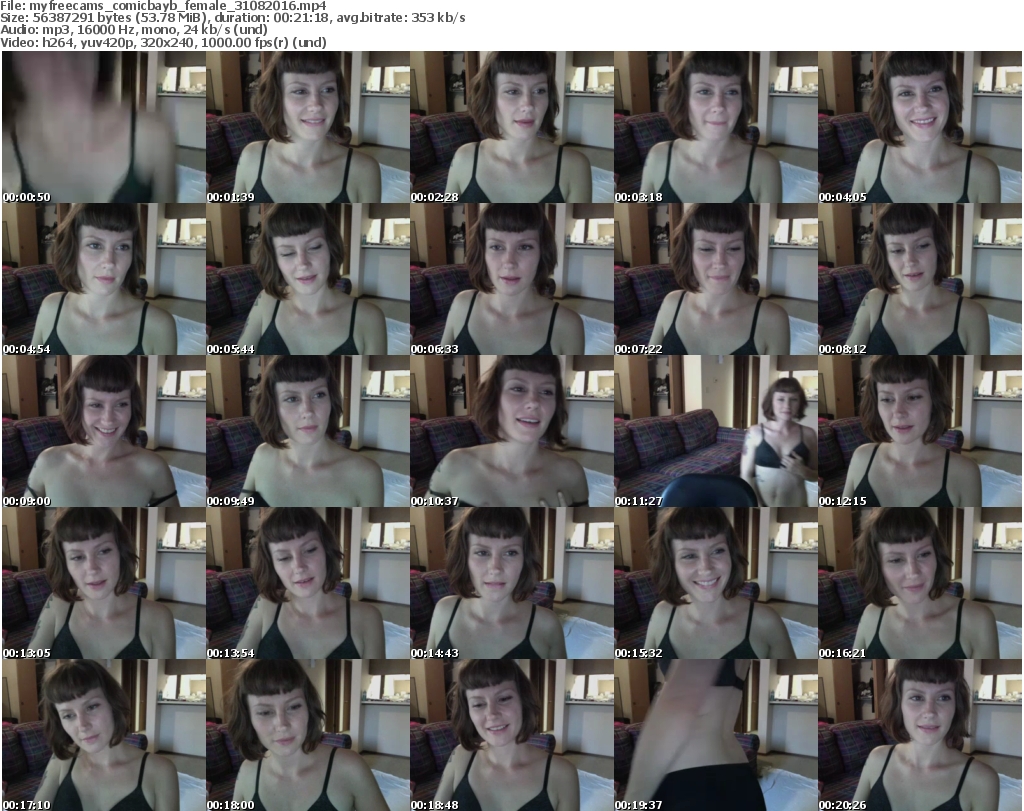The height and width of the screenshot is (811, 1024).
Task: Select the frame marked 00:18:48
Action: click(512, 735)
